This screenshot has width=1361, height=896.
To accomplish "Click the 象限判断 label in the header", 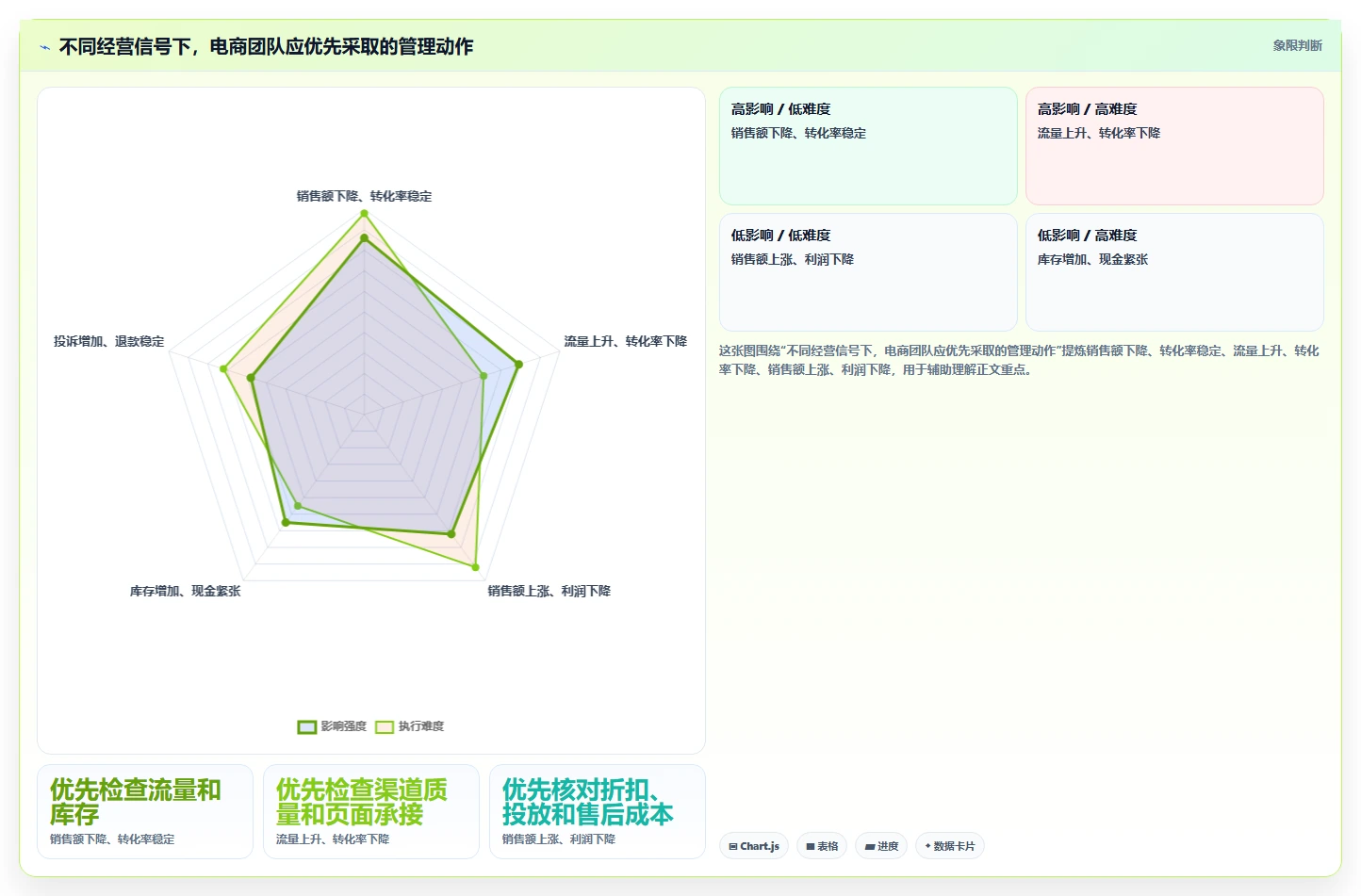I will pyautogui.click(x=1297, y=45).
